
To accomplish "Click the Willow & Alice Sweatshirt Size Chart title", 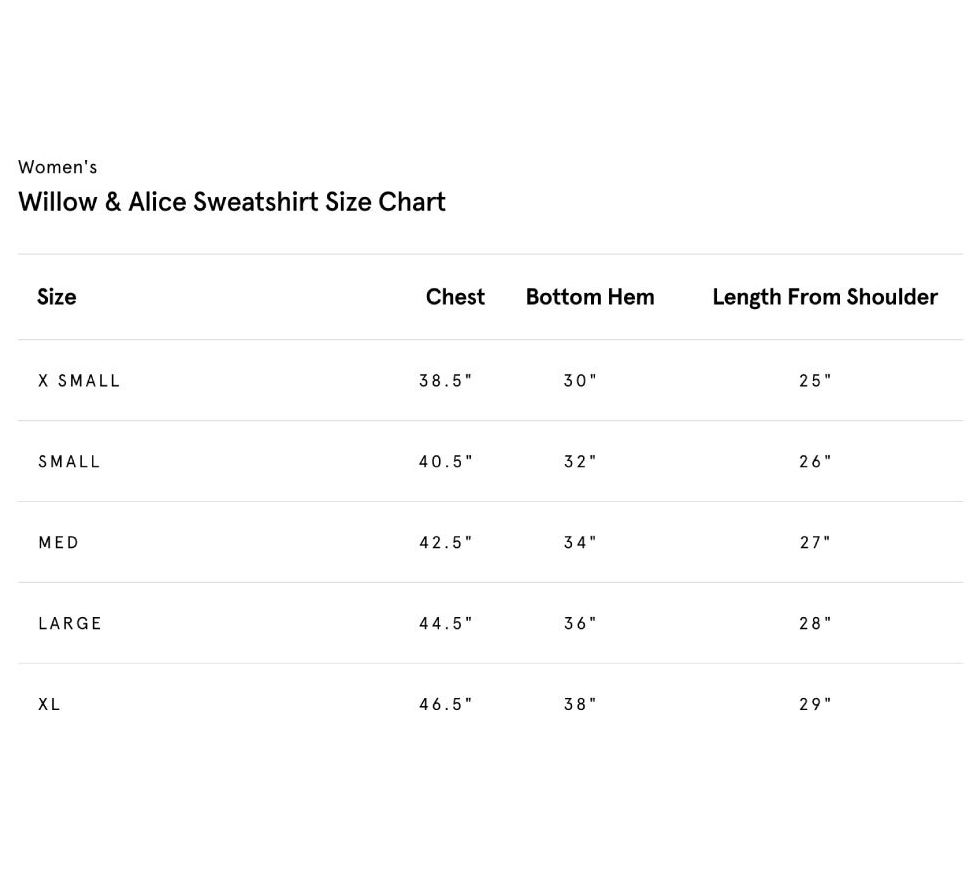I will coord(232,202).
